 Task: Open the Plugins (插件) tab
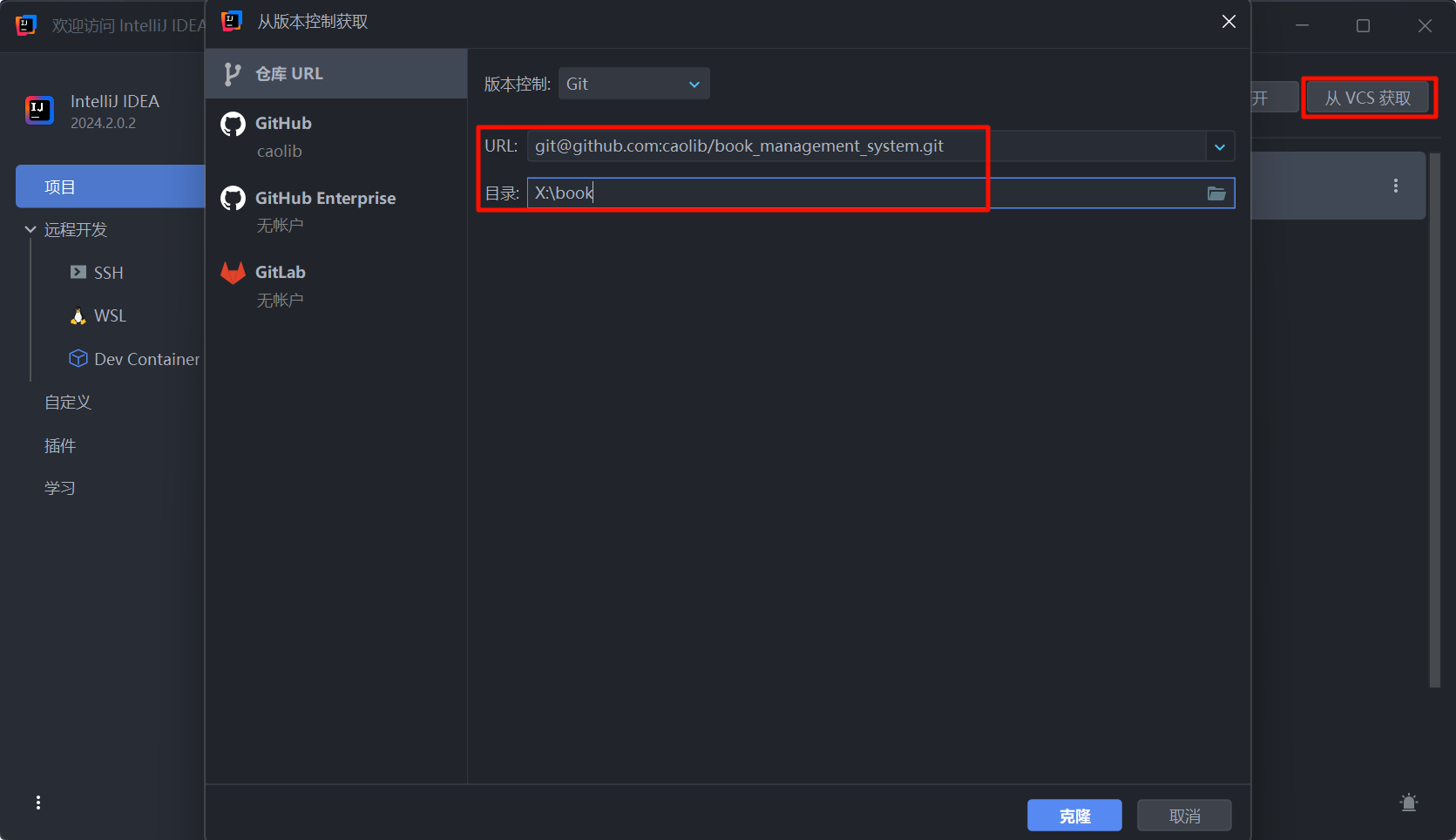[x=60, y=445]
